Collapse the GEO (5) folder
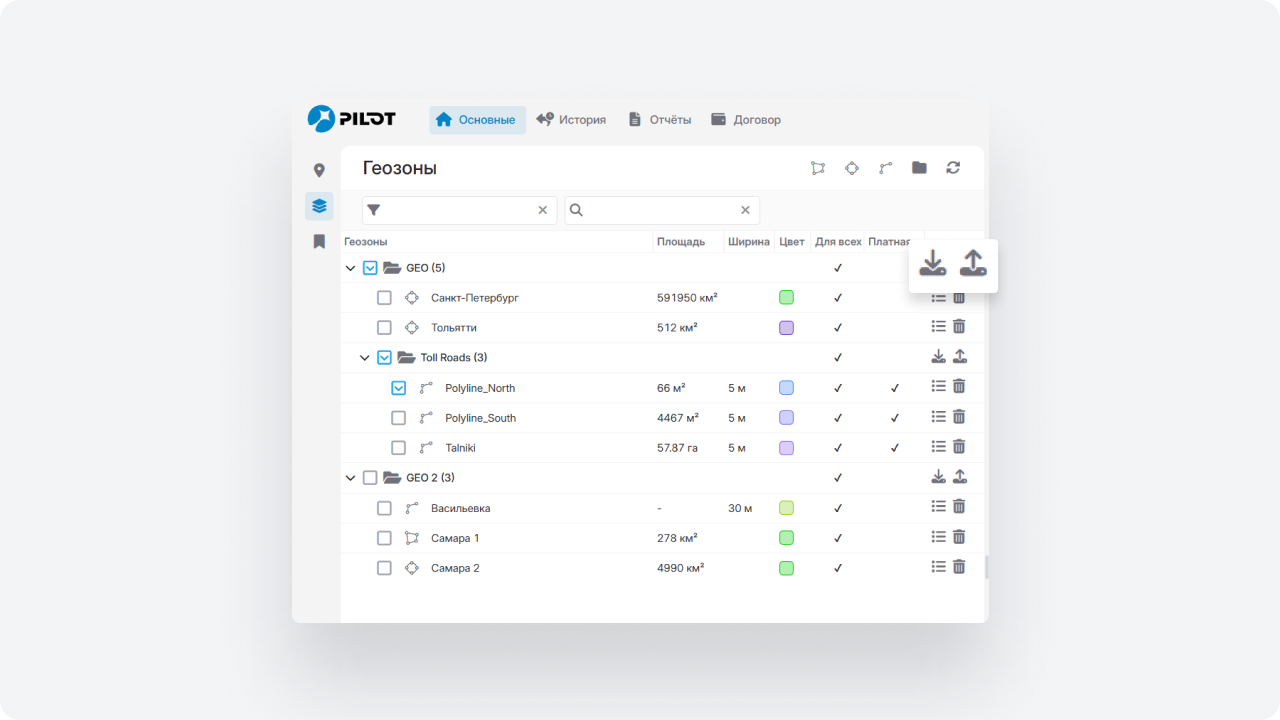This screenshot has width=1280, height=720. tap(350, 268)
